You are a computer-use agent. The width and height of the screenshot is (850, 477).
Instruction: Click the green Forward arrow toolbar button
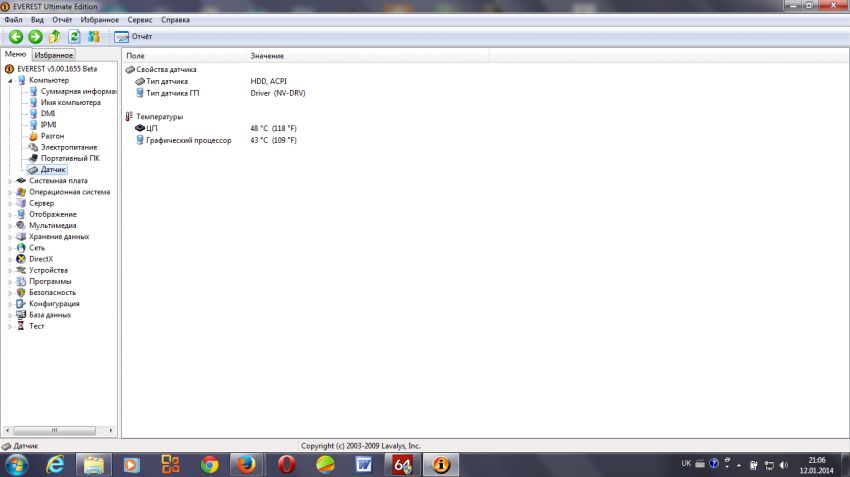(35, 36)
